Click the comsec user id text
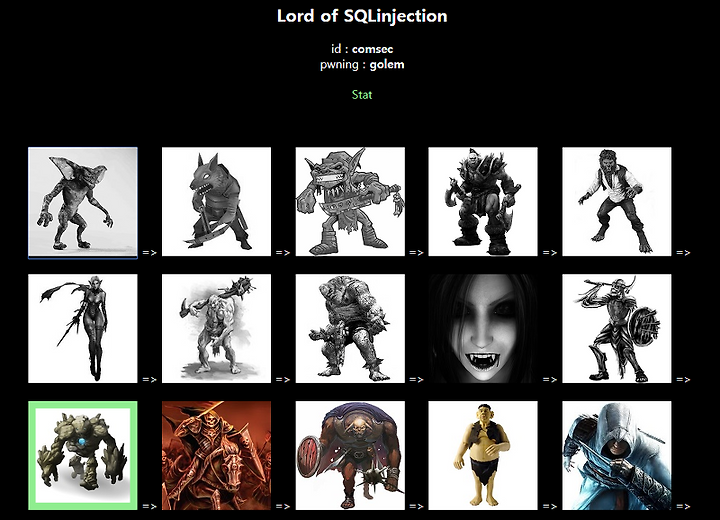Screen dimensions: 720x520 [x=372, y=49]
